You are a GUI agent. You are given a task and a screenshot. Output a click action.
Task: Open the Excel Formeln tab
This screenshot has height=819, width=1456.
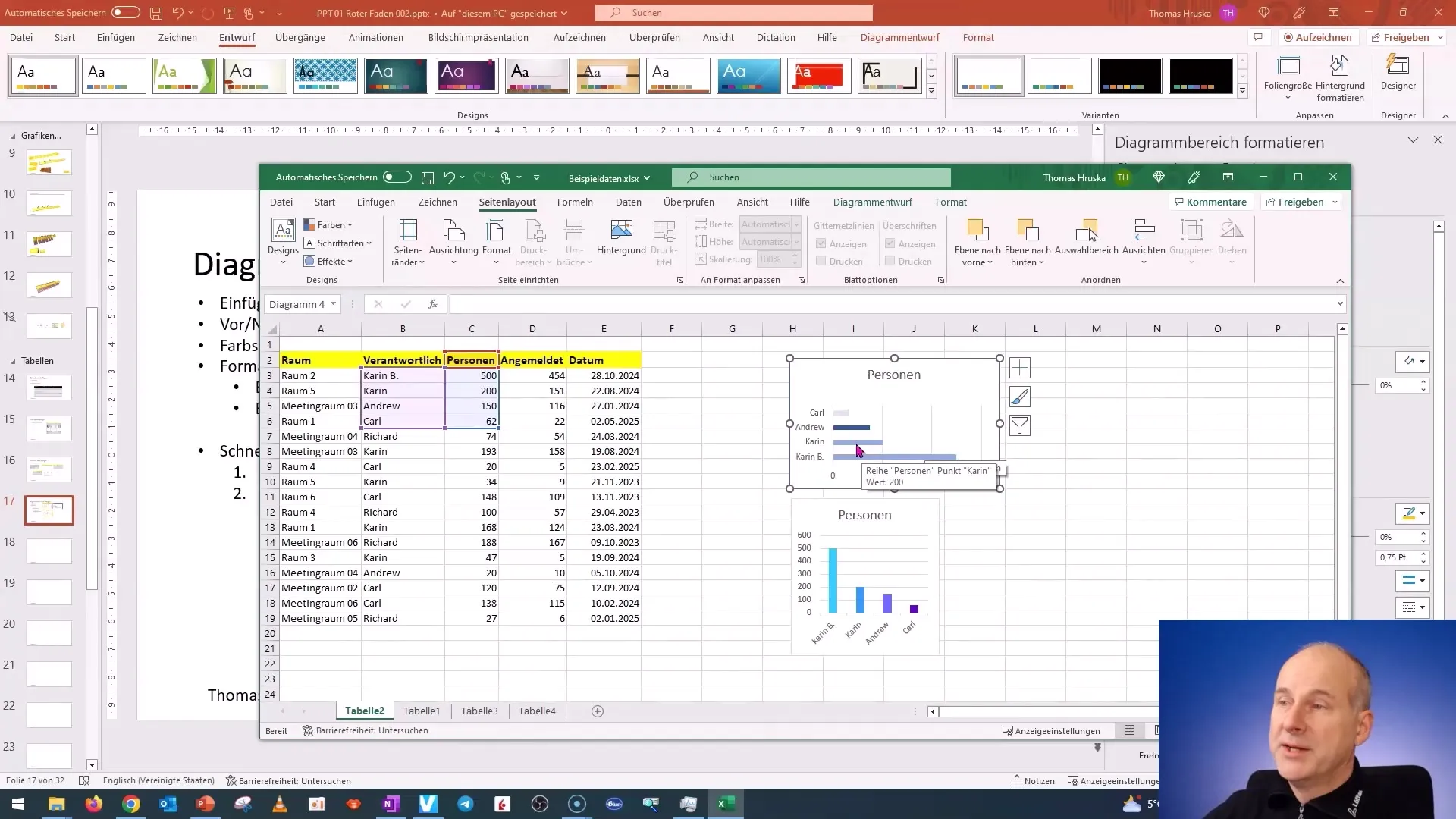point(575,202)
